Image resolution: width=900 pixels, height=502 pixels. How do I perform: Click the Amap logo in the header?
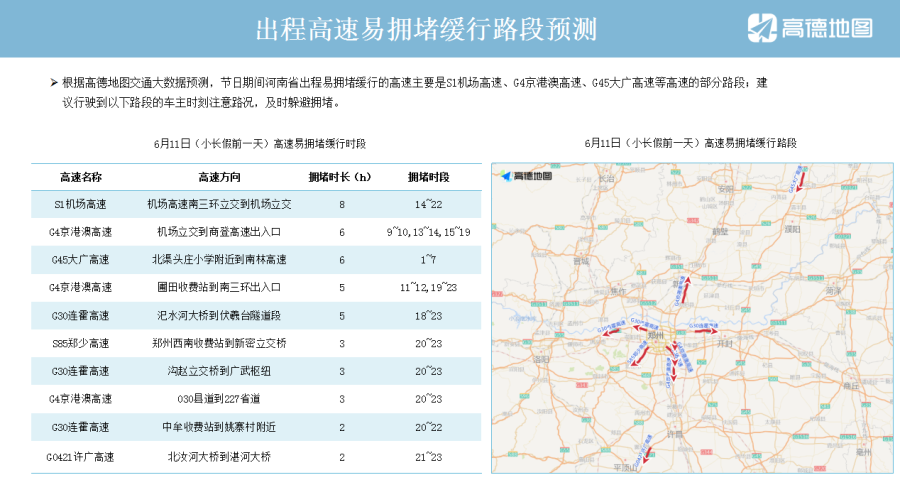(811, 28)
